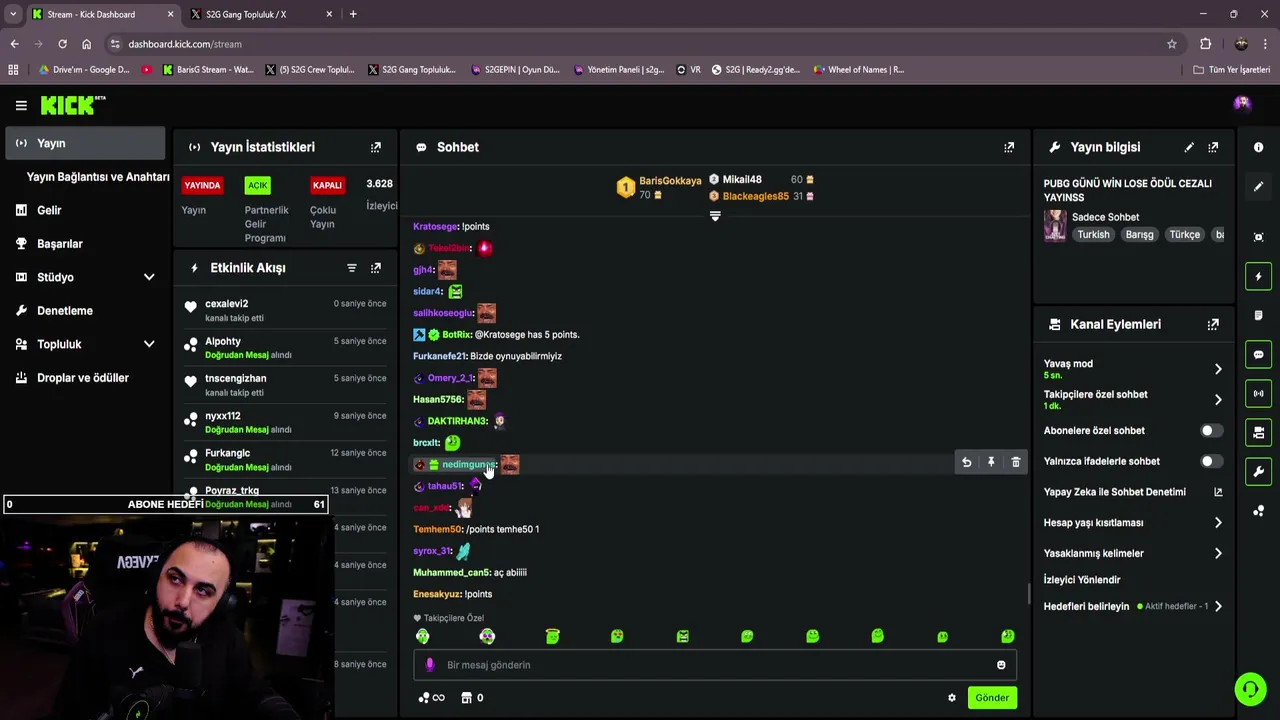Toggle the broadcast stats icon in the right sidebar
Image resolution: width=1280 pixels, height=720 pixels.
coord(1258,394)
